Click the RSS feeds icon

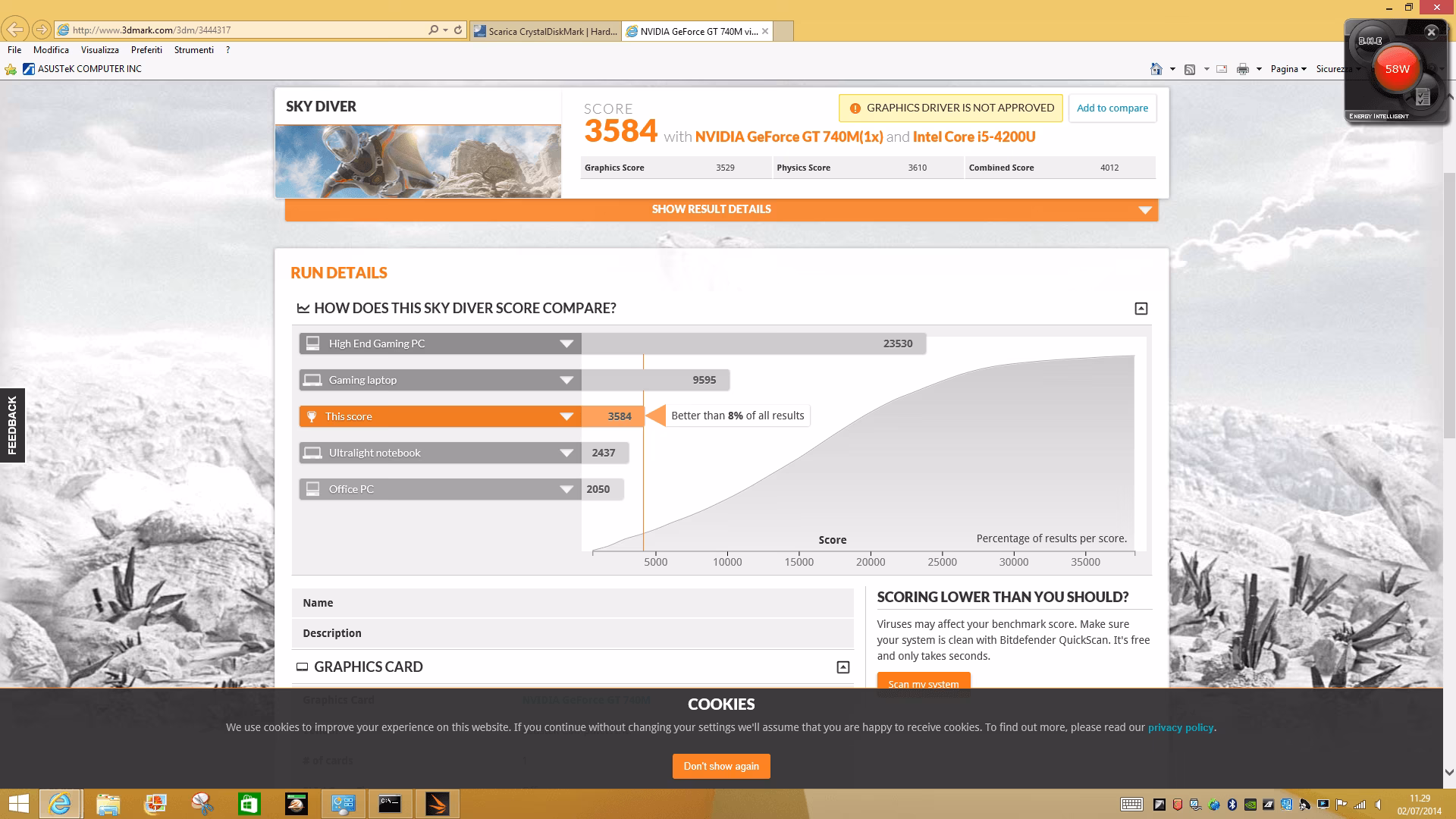point(1190,69)
